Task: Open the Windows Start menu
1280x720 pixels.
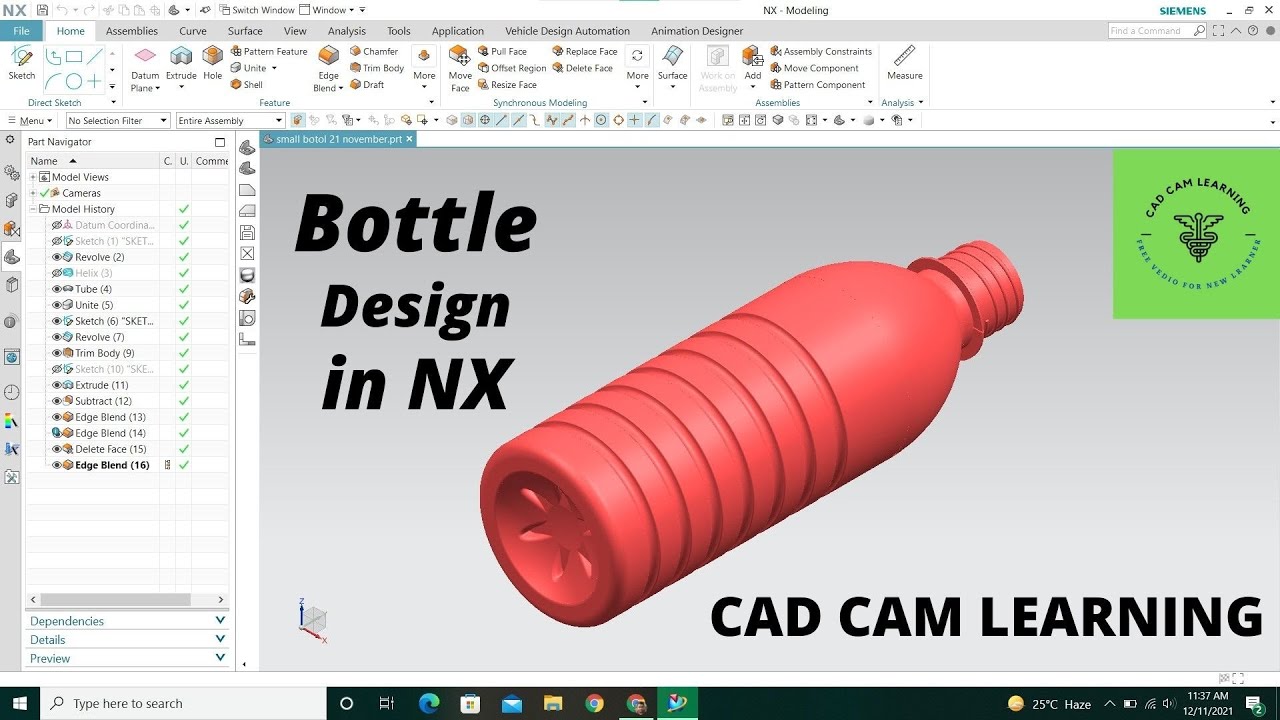Action: point(20,703)
